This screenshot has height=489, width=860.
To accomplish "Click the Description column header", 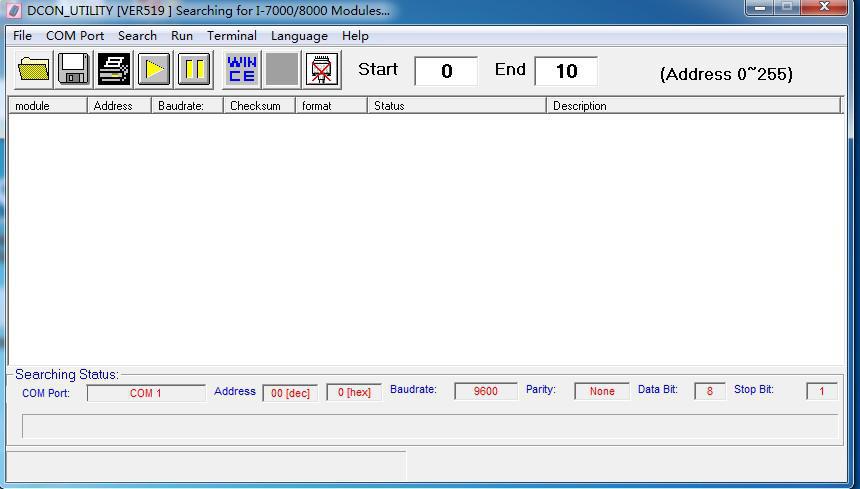I will (x=693, y=106).
